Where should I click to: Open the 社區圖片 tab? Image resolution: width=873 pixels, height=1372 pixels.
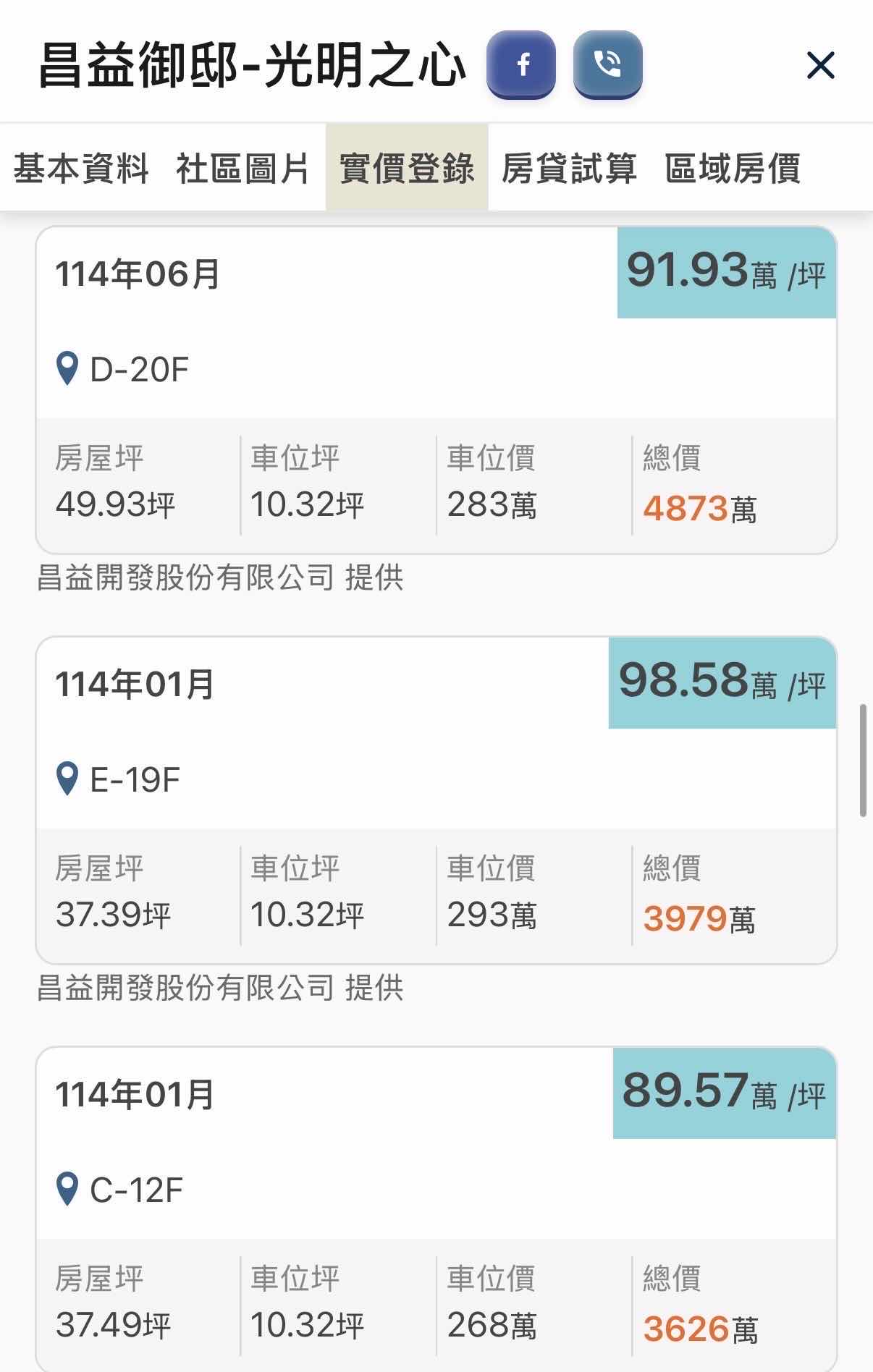click(x=243, y=168)
